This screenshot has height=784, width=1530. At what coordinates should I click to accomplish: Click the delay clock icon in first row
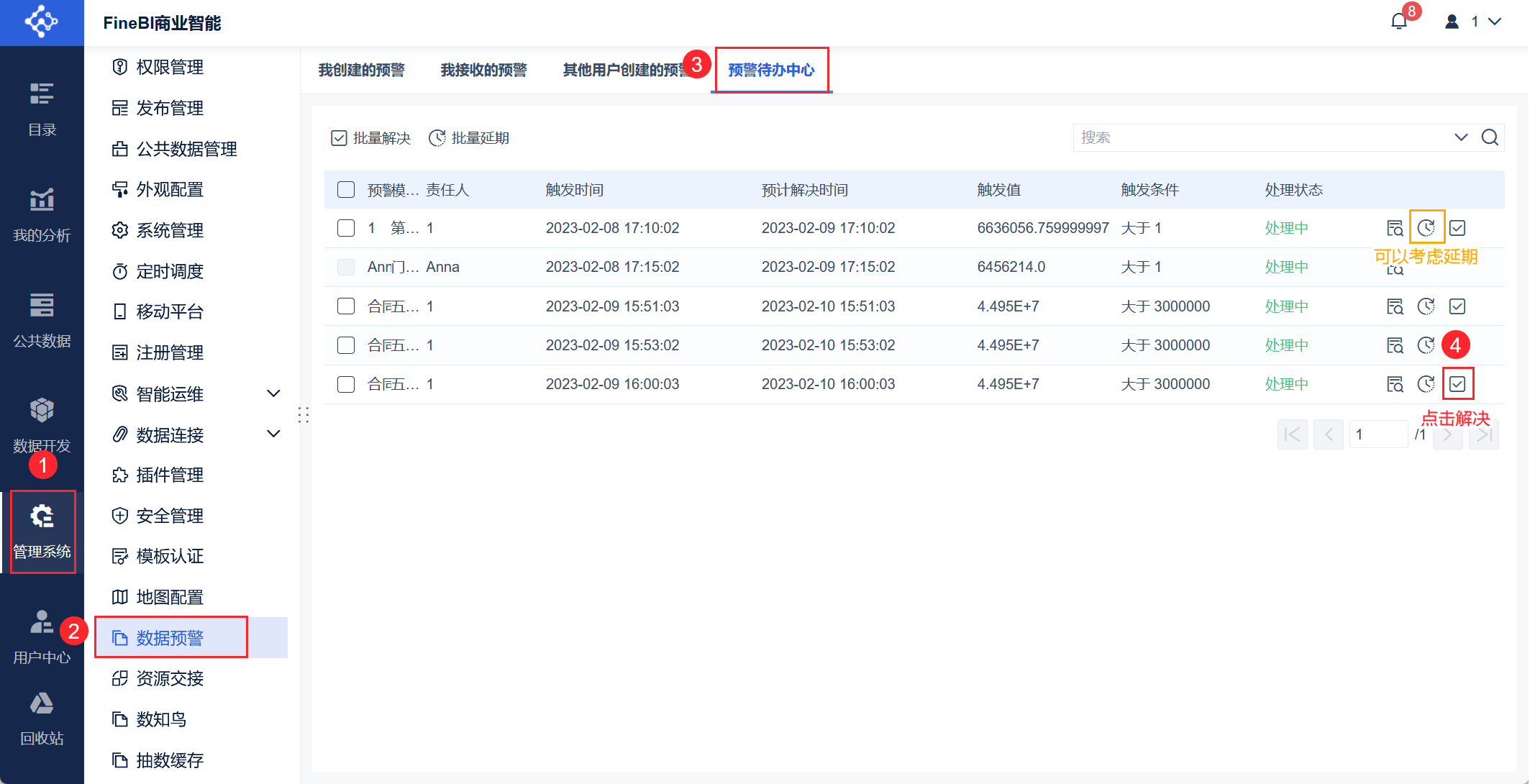(1426, 228)
